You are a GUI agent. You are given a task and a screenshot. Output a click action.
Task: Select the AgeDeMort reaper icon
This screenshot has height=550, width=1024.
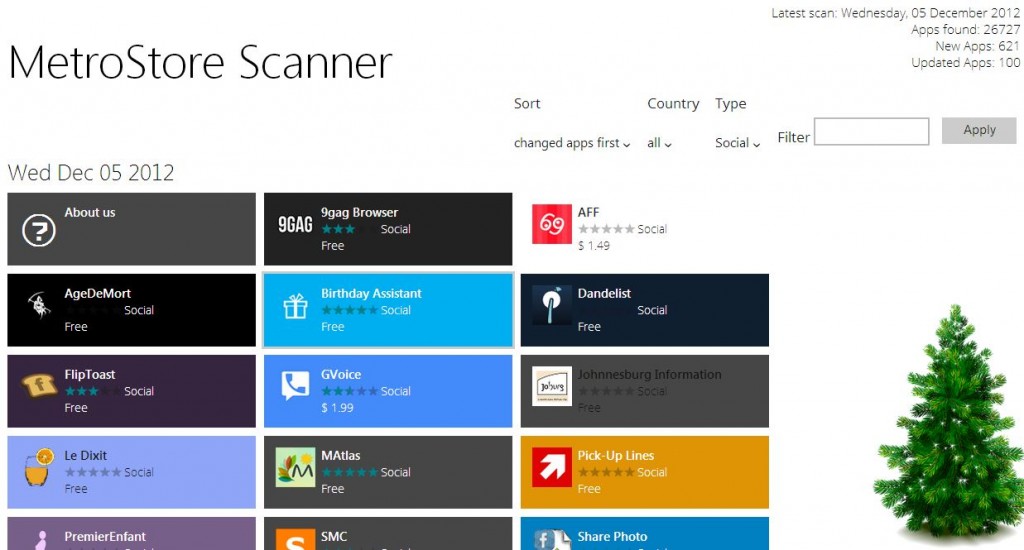tap(39, 305)
